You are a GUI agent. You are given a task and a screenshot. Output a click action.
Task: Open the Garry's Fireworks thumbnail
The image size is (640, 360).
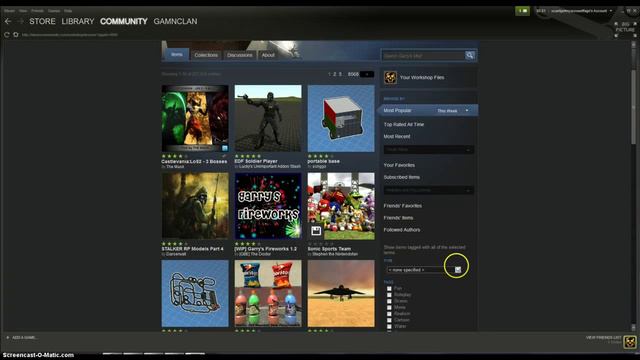point(268,206)
